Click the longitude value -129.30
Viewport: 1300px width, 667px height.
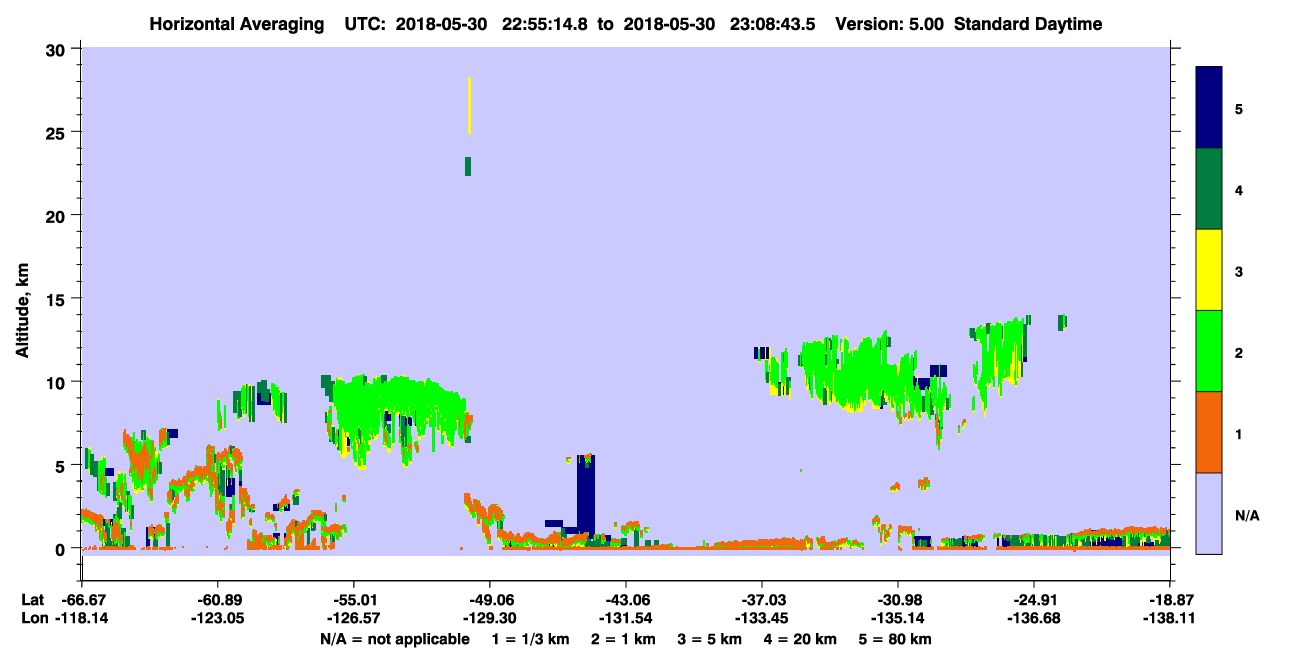click(489, 618)
